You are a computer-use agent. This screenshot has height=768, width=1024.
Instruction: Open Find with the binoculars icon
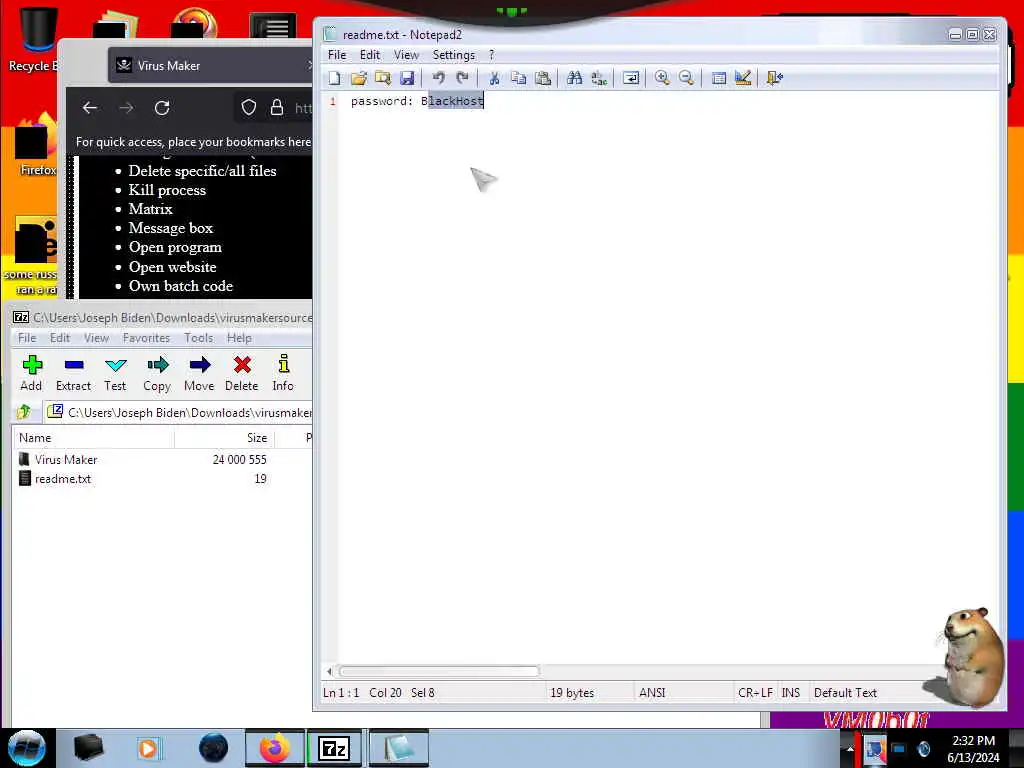tap(575, 78)
